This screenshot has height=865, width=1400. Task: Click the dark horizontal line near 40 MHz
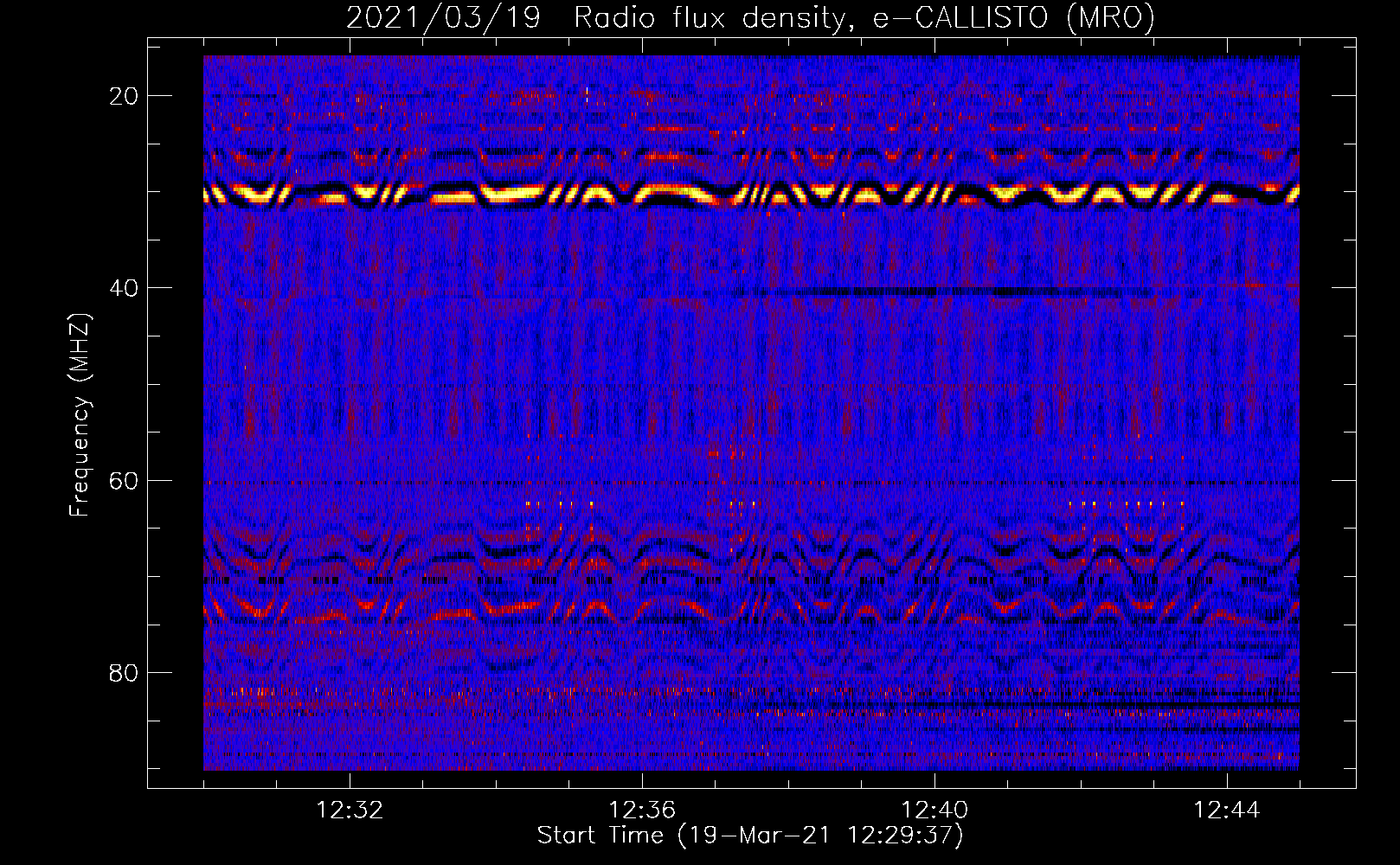pyautogui.click(x=943, y=292)
